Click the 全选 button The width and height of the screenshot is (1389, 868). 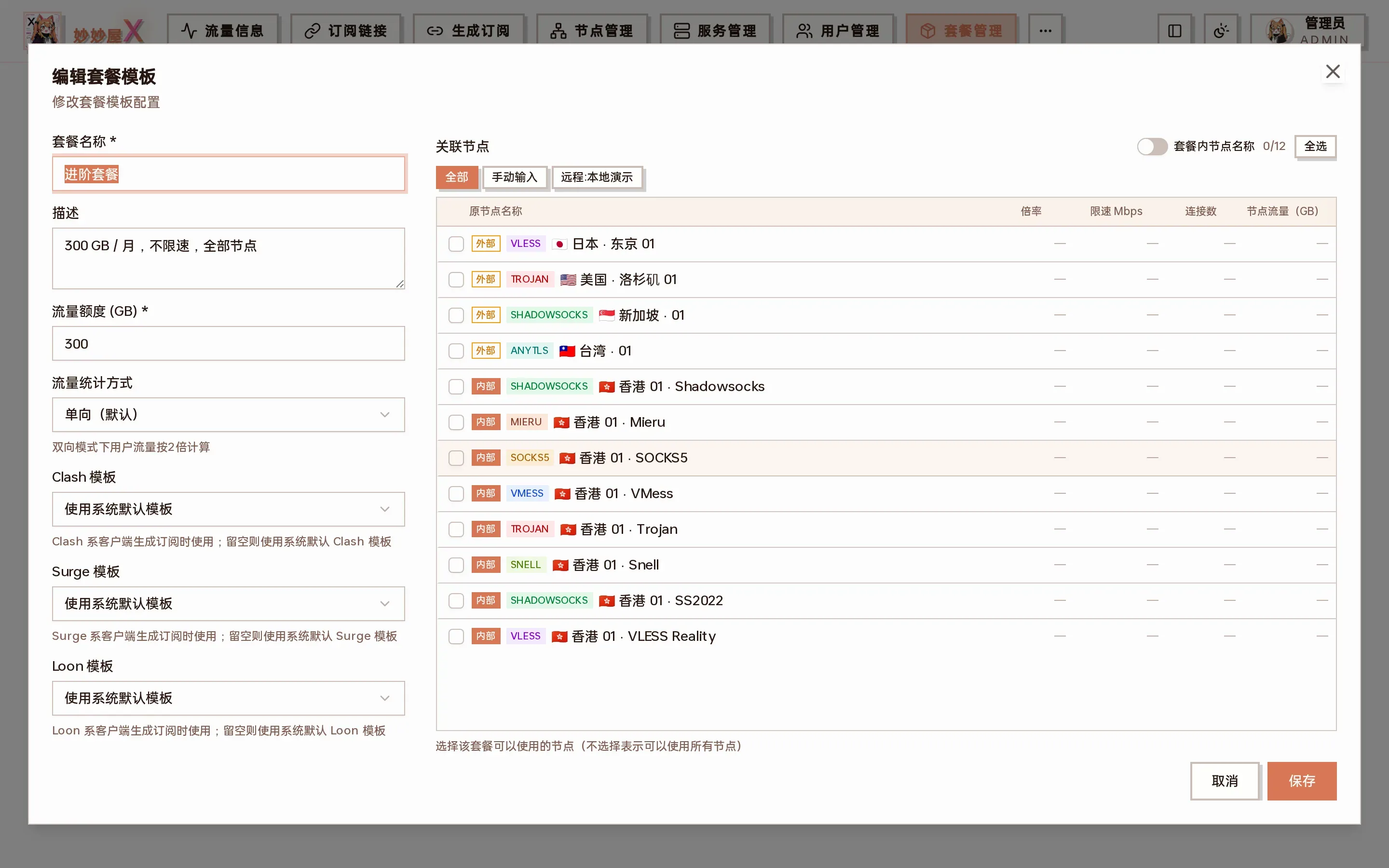[1315, 147]
